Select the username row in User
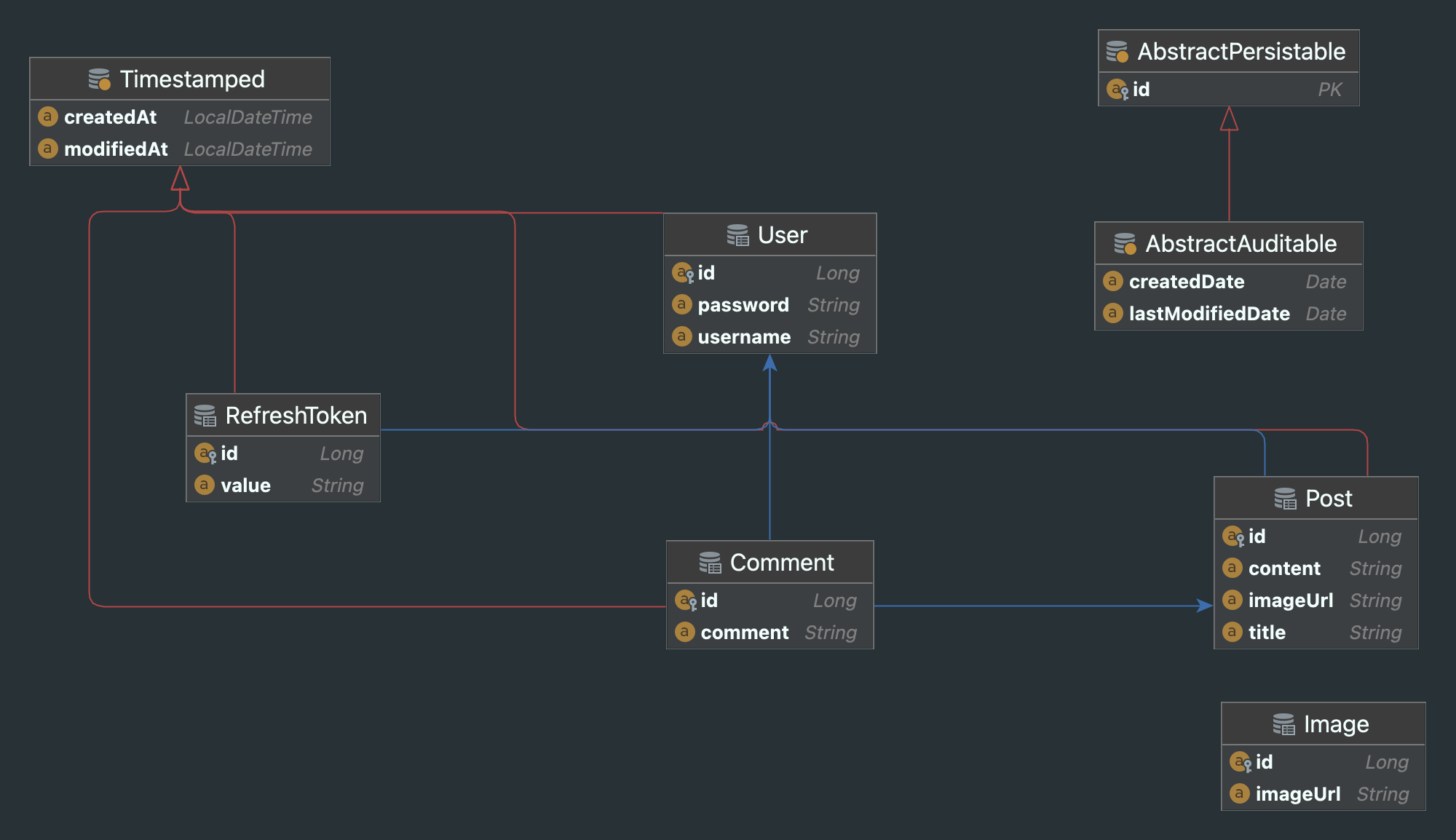The height and width of the screenshot is (840, 1456). point(744,337)
